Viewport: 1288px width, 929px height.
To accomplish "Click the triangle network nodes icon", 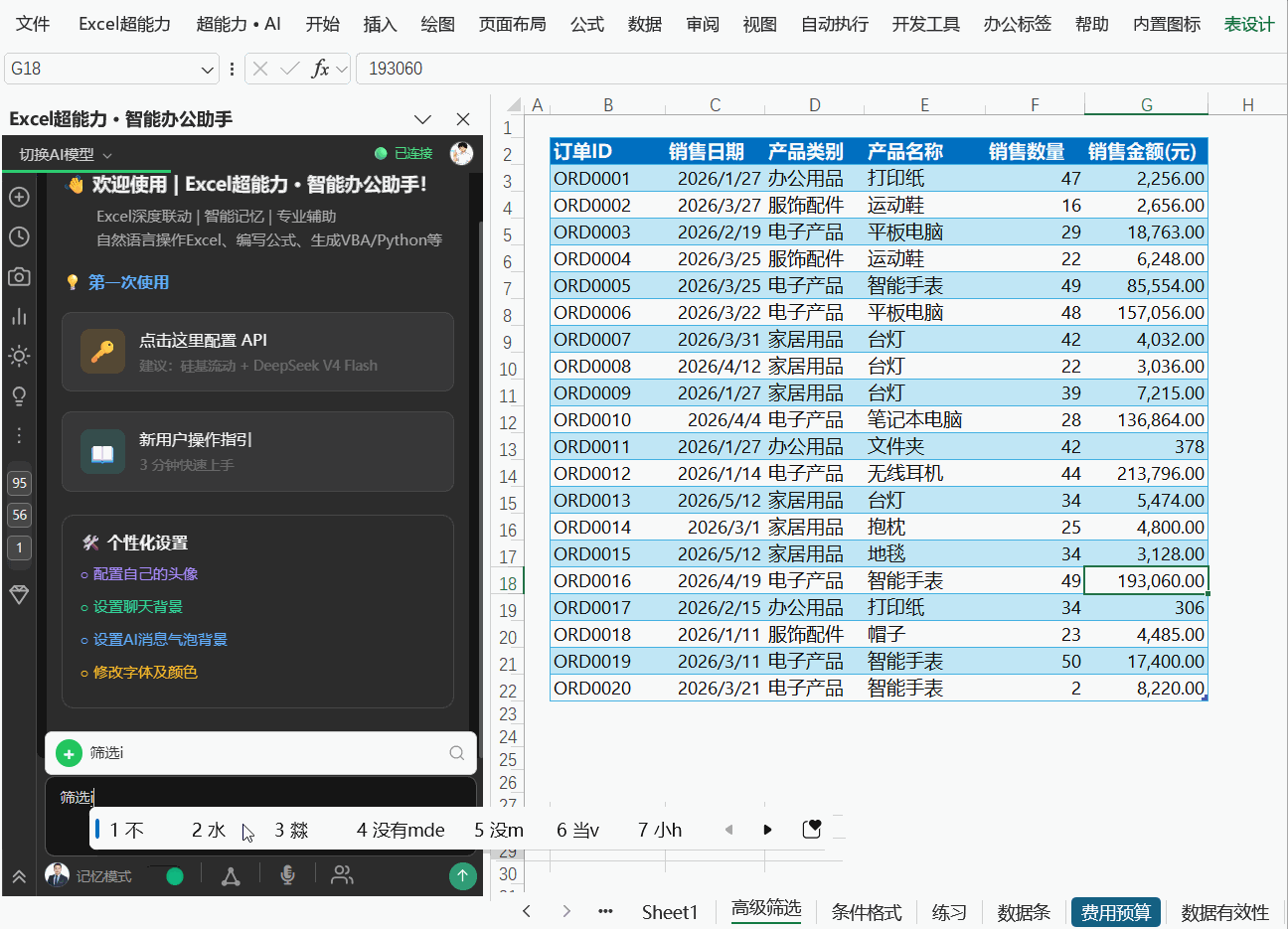I will point(231,875).
